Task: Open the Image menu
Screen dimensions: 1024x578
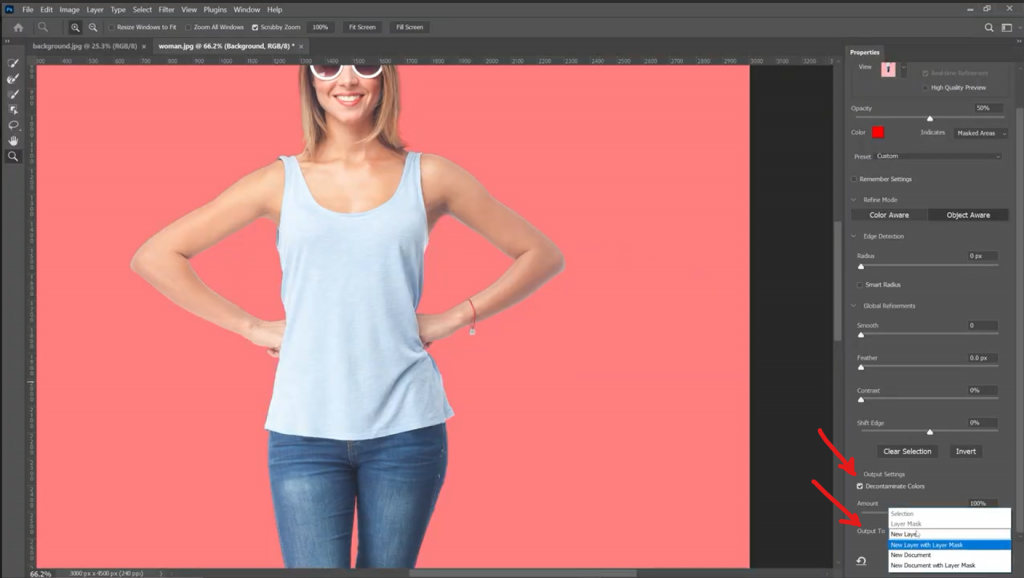Action: pyautogui.click(x=69, y=10)
